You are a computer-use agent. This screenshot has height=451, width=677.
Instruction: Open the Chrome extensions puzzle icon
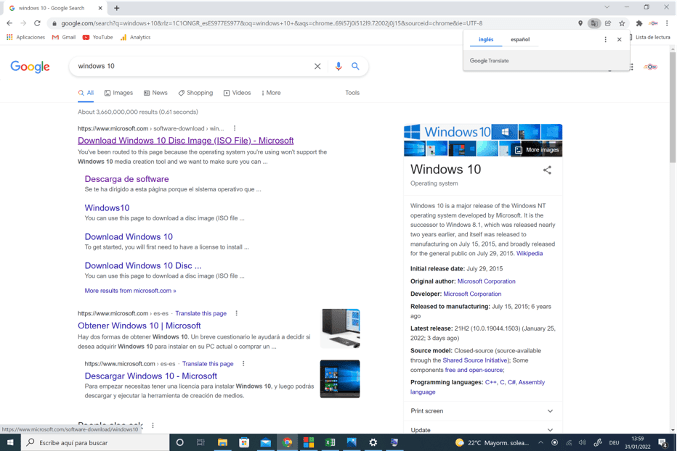click(639, 23)
